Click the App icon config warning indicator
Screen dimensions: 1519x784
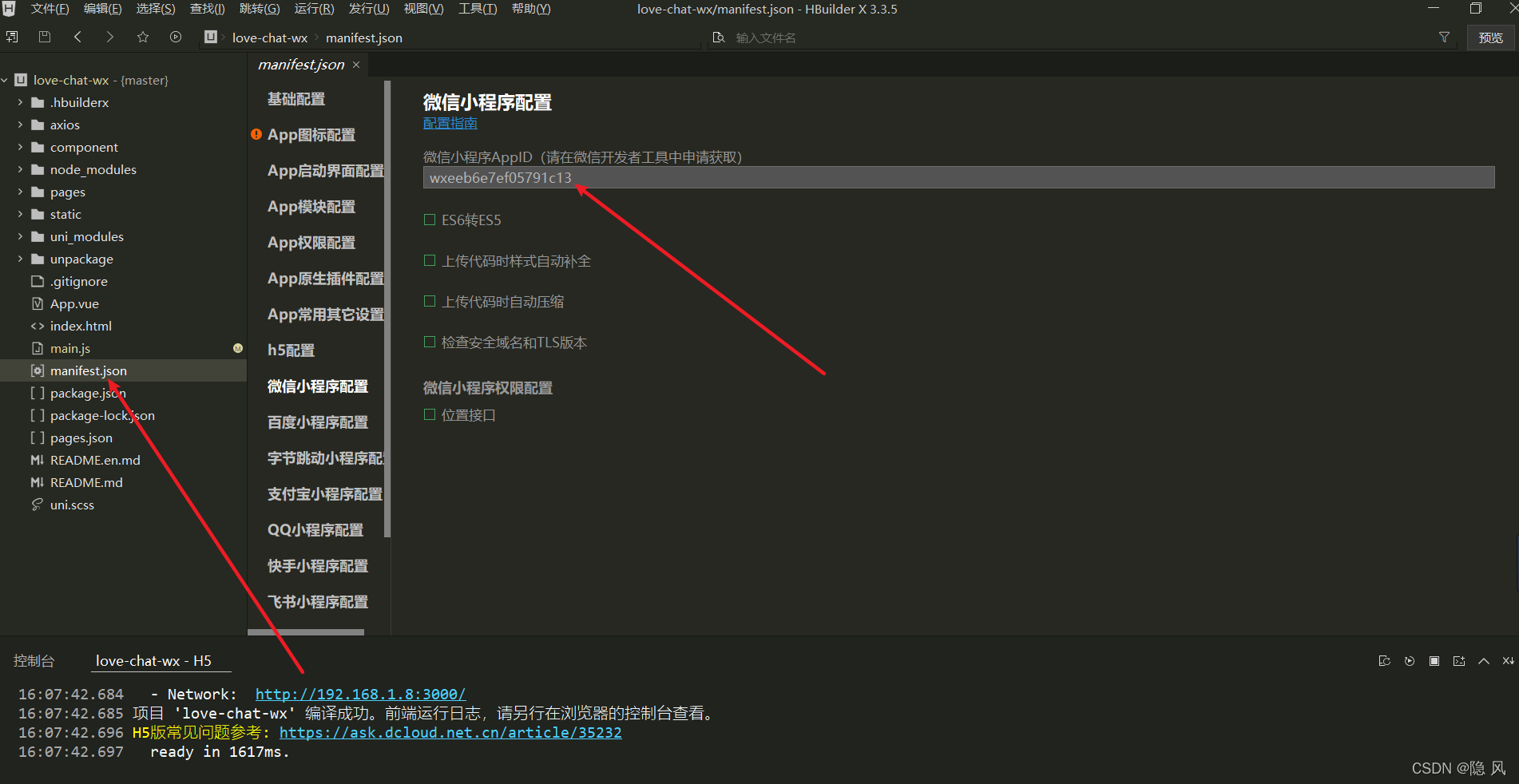point(256,134)
